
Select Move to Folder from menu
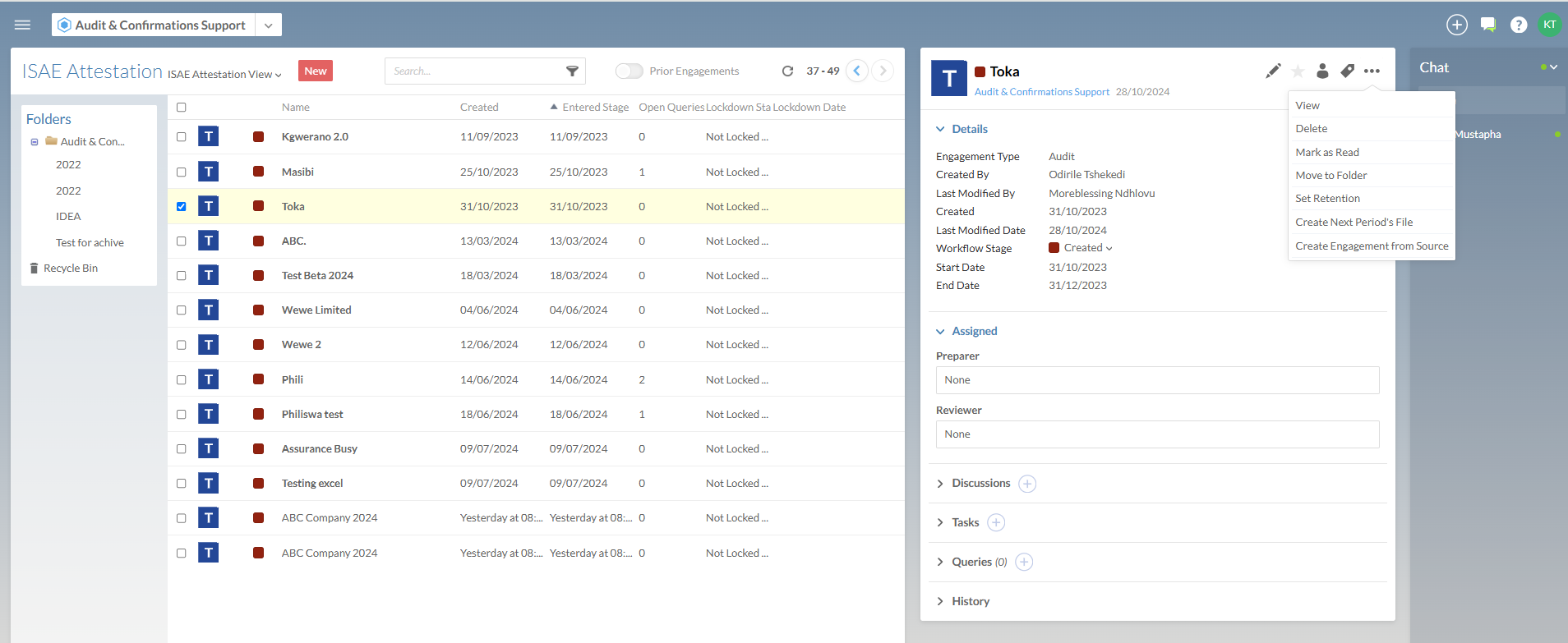point(1330,175)
